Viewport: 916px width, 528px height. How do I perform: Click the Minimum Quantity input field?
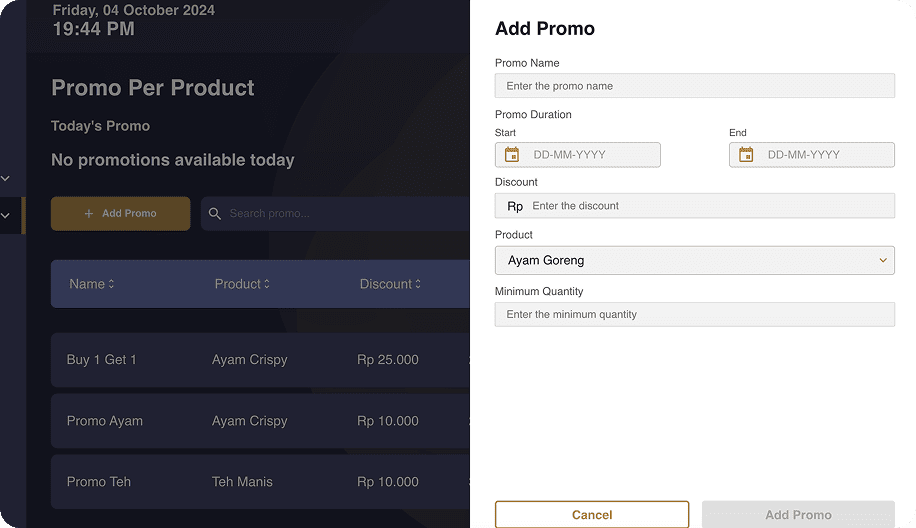694,314
